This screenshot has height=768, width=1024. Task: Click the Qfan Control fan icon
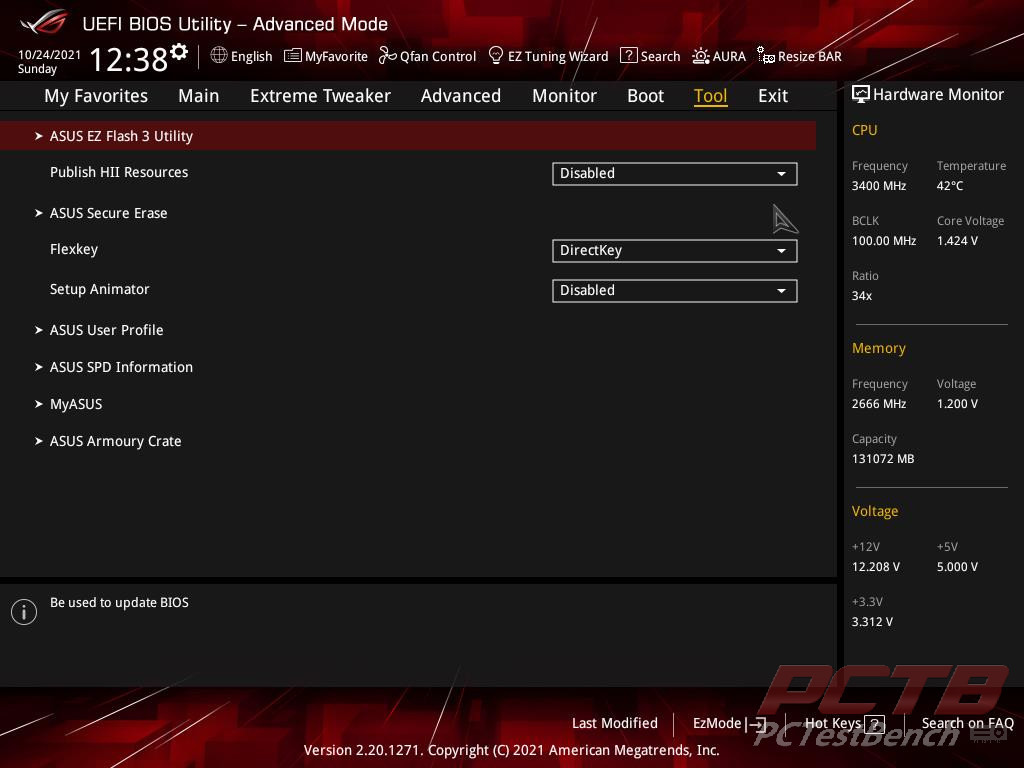pos(387,56)
